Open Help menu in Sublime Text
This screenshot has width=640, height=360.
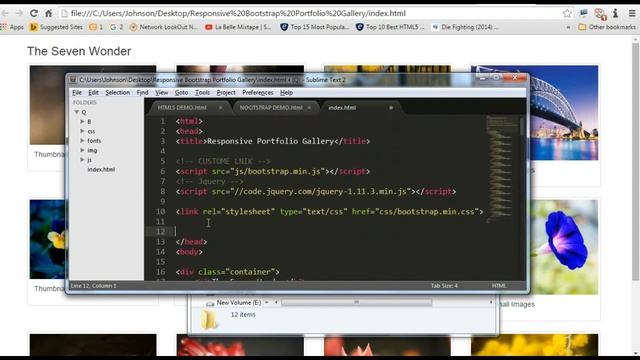pos(286,93)
